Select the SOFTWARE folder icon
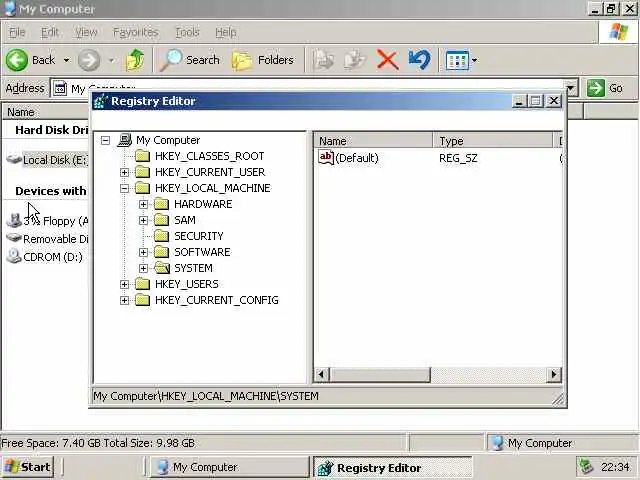The height and width of the screenshot is (480, 640). pyautogui.click(x=162, y=252)
